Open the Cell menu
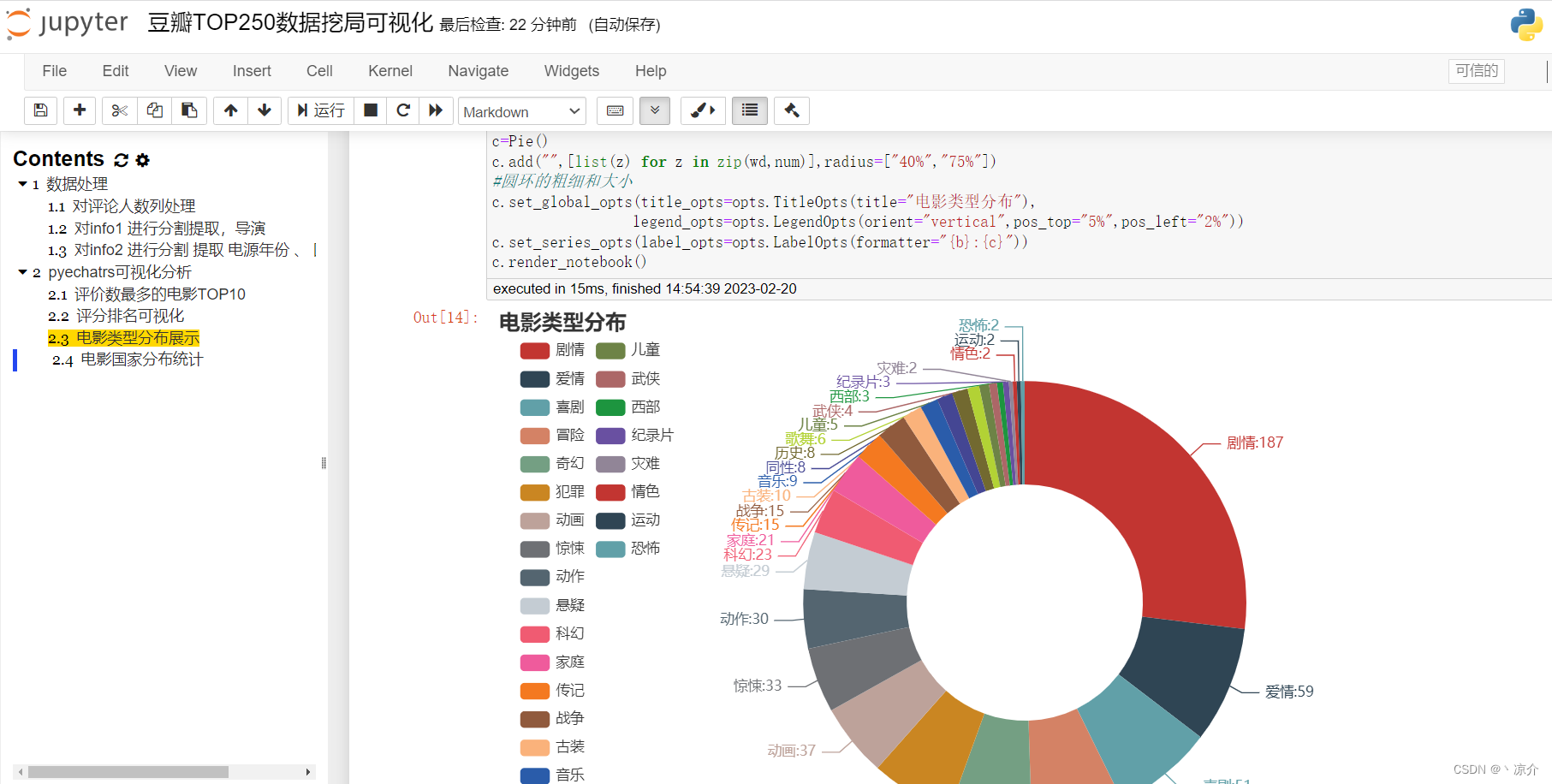 [x=319, y=71]
